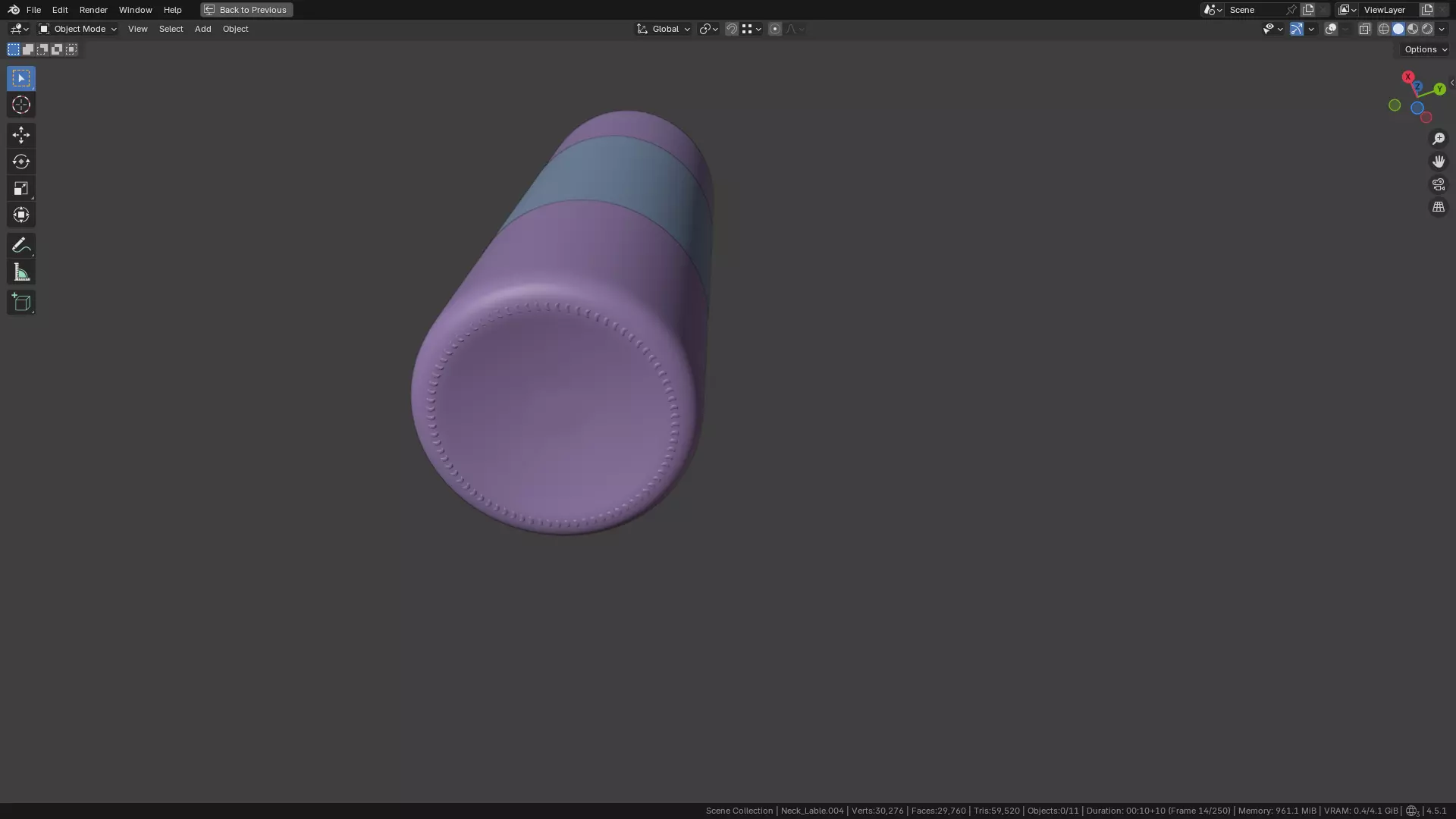Image resolution: width=1456 pixels, height=819 pixels.
Task: Select the Measure ruler tool
Action: pos(21,272)
